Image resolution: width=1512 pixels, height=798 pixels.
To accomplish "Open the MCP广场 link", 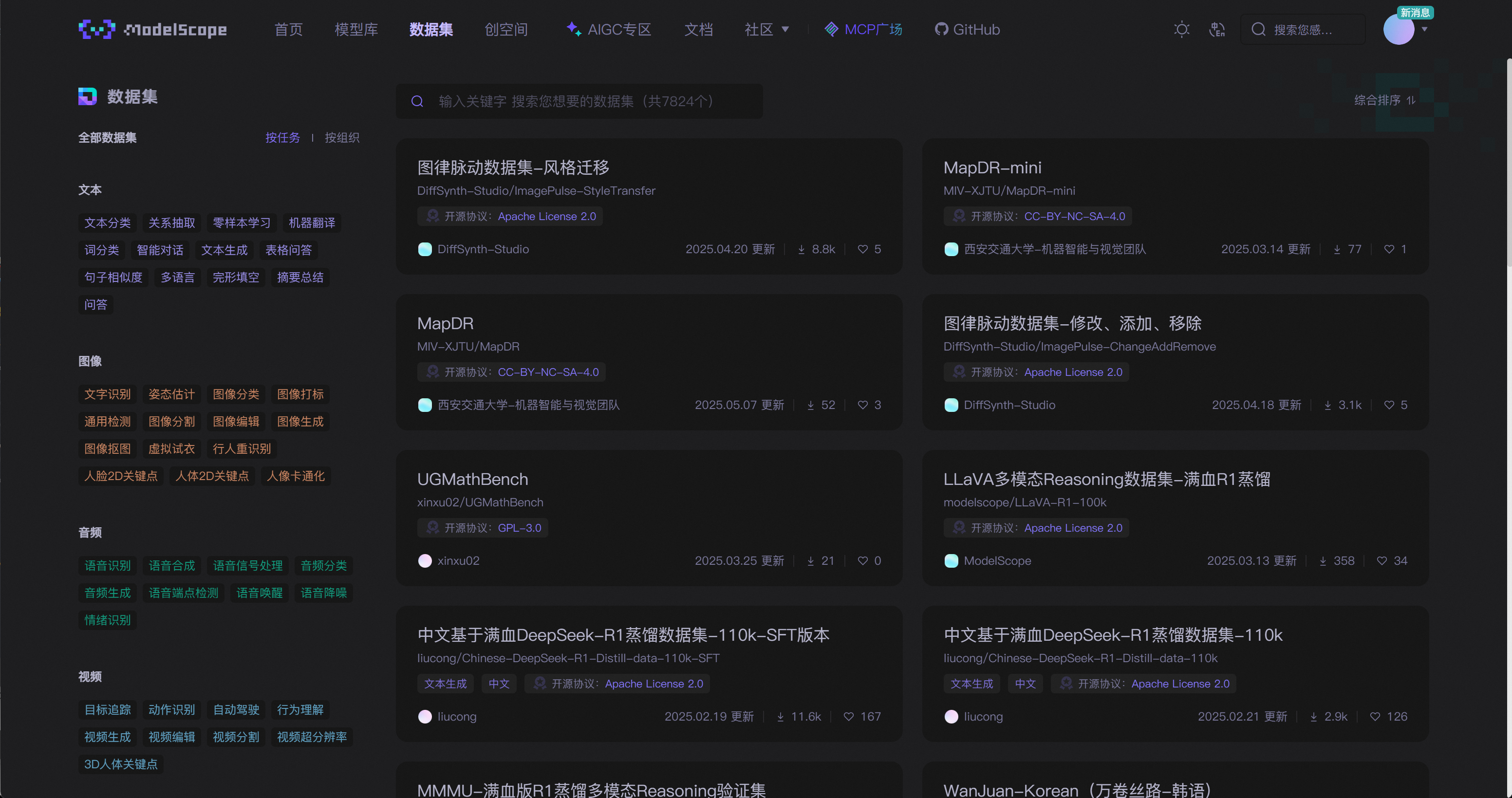I will coord(863,29).
